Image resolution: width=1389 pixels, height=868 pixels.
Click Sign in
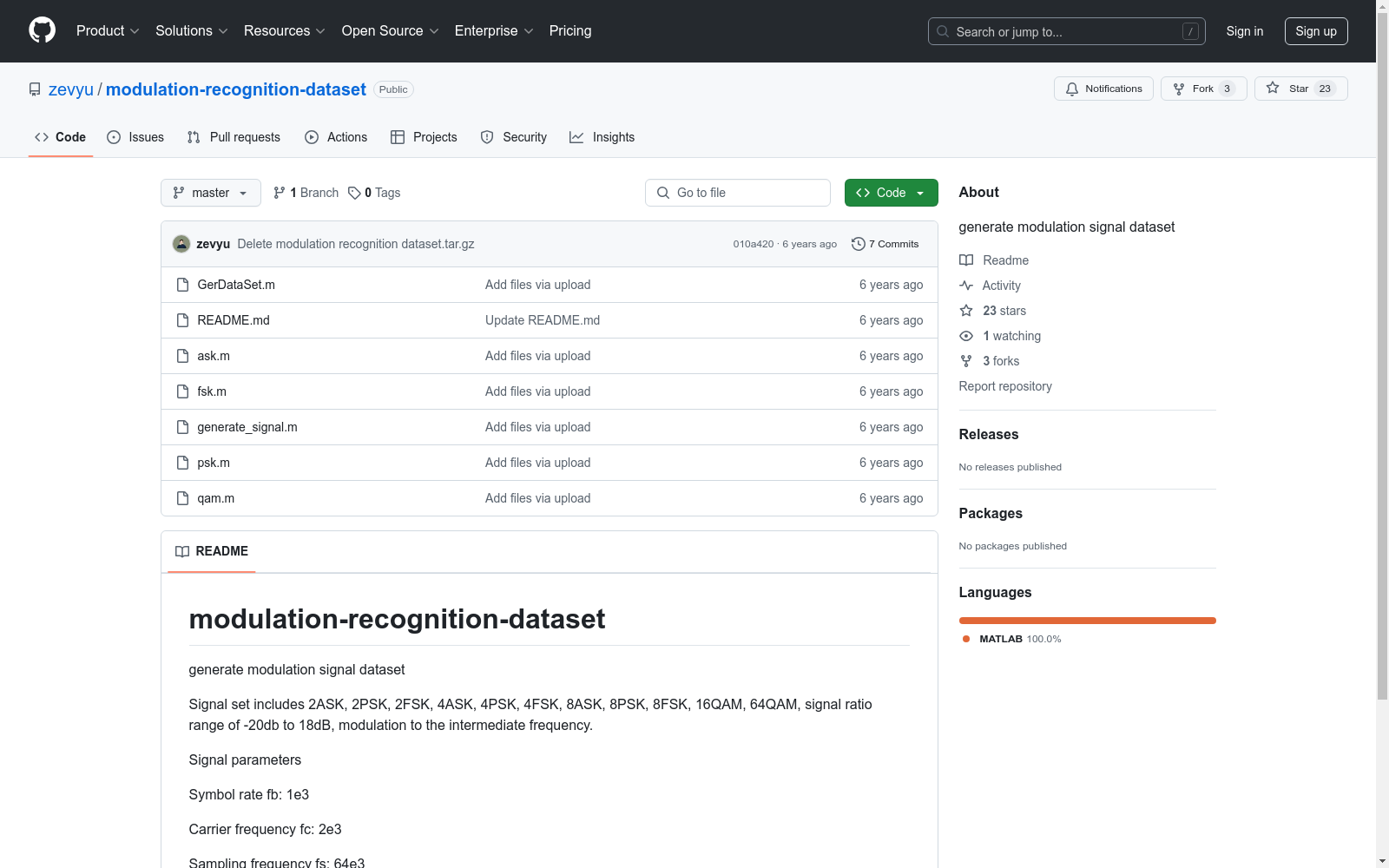1244,31
